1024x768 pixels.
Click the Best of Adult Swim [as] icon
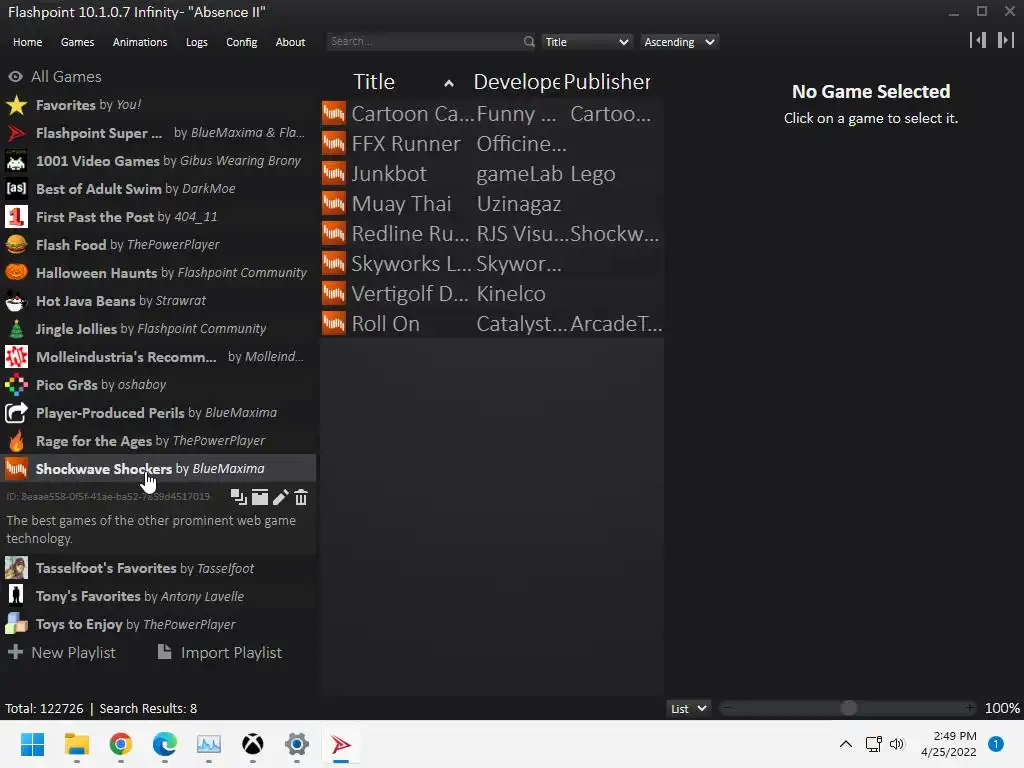16,189
